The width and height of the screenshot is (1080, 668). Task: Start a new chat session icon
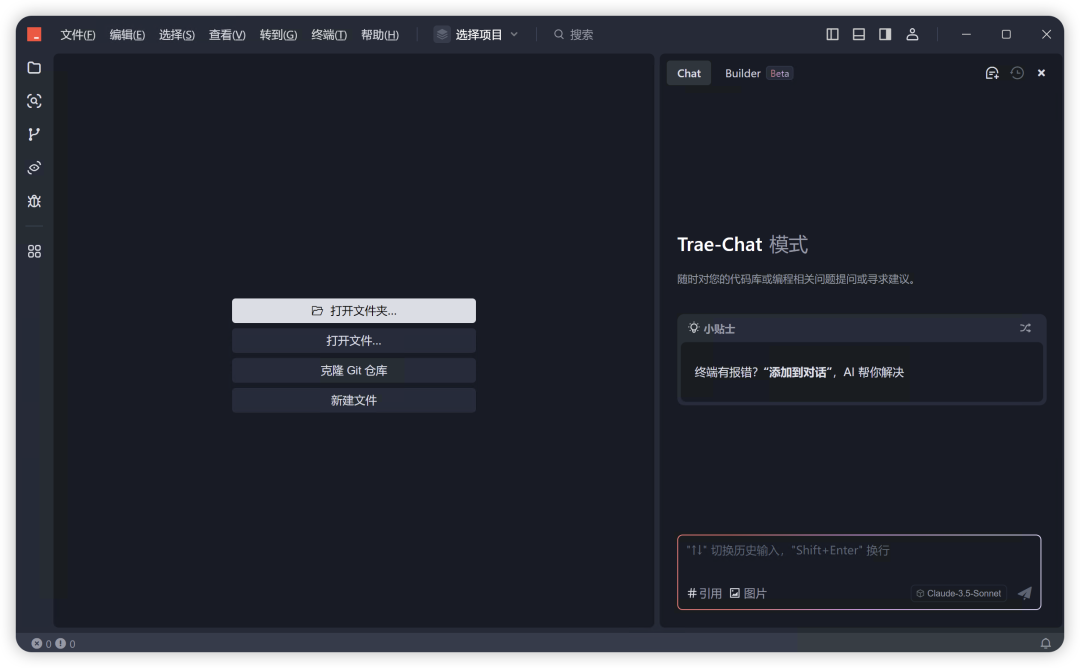click(x=992, y=73)
